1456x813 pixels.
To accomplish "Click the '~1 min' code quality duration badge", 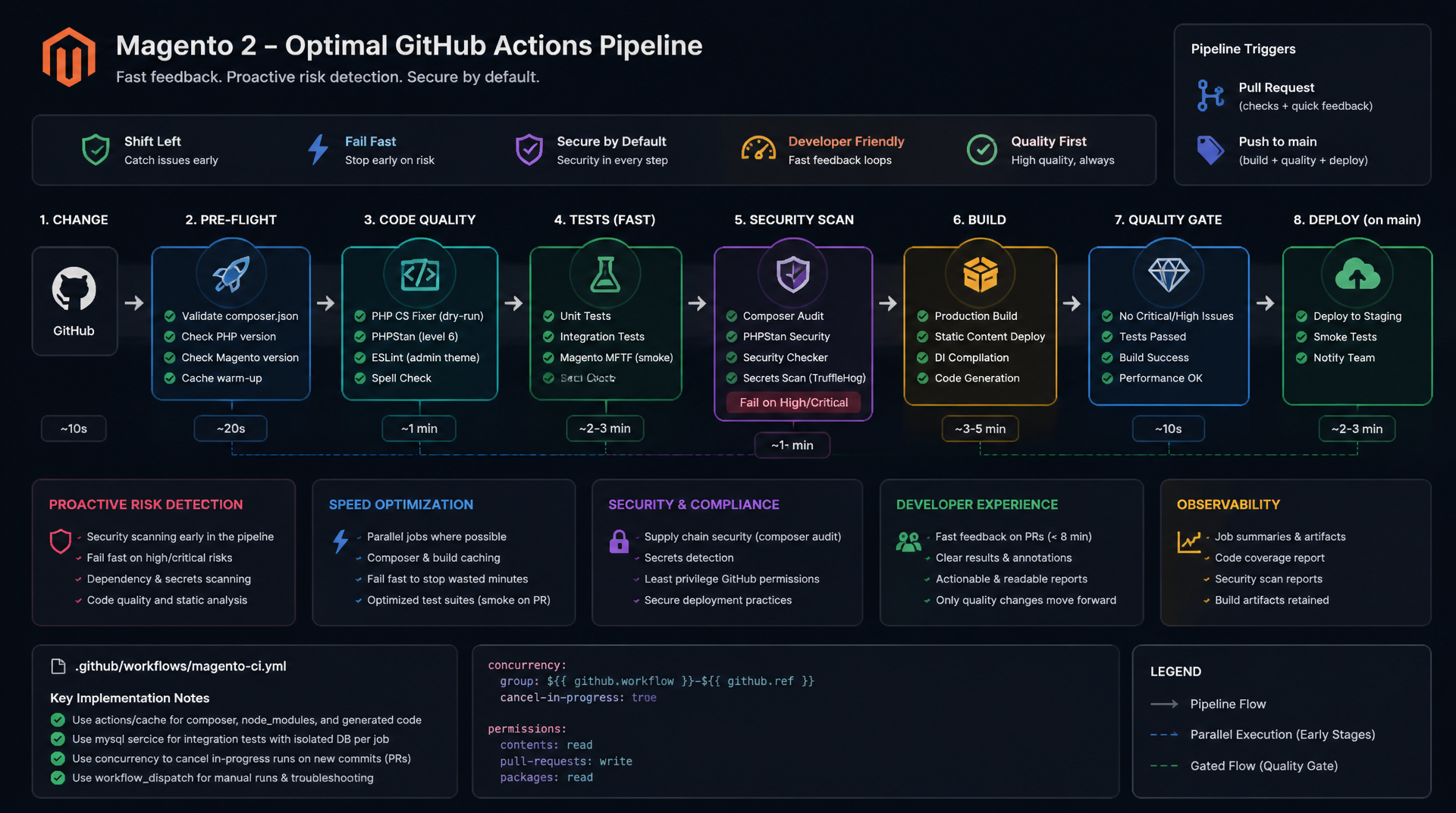I will 419,428.
